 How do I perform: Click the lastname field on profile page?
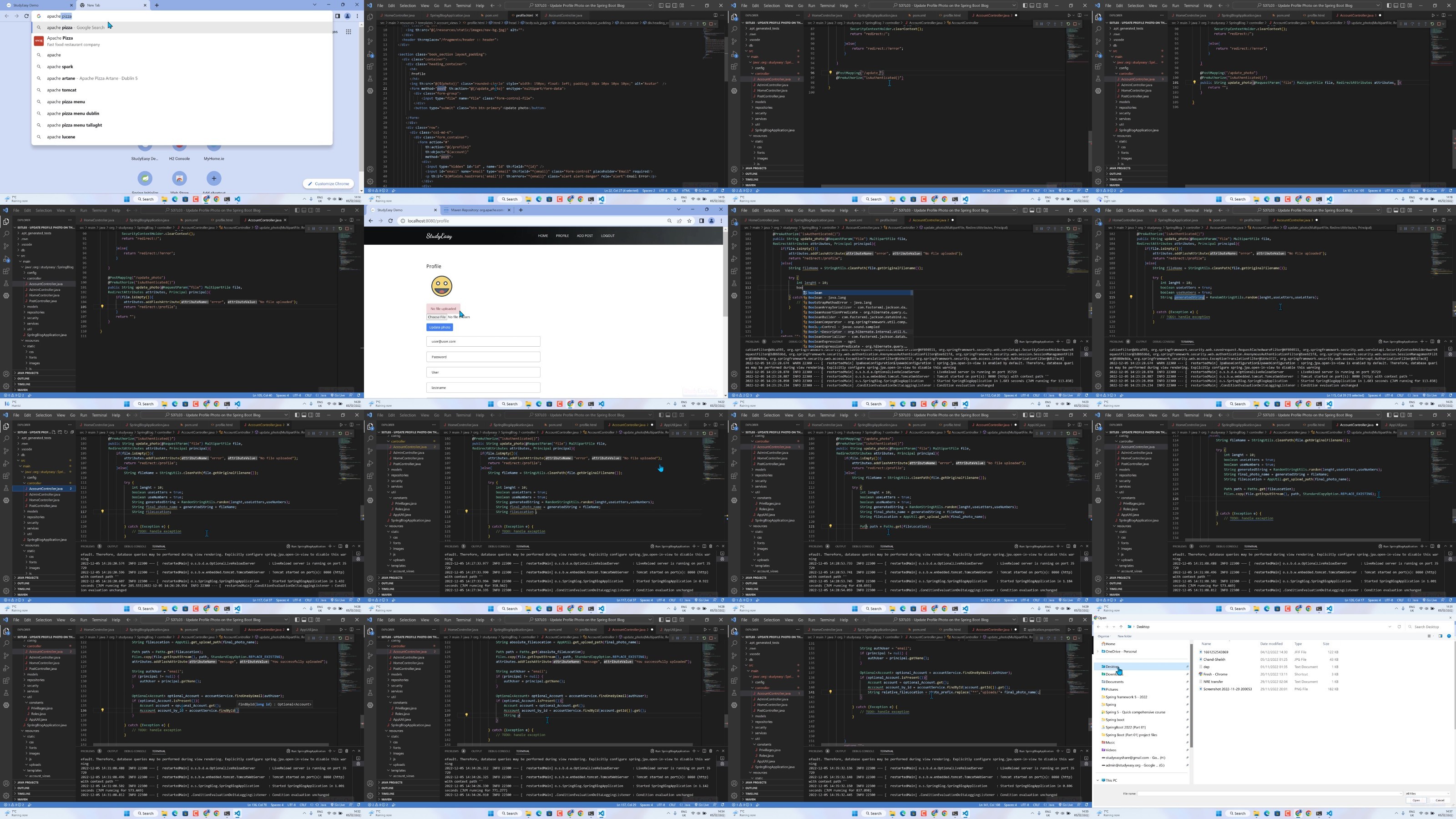tap(483, 388)
